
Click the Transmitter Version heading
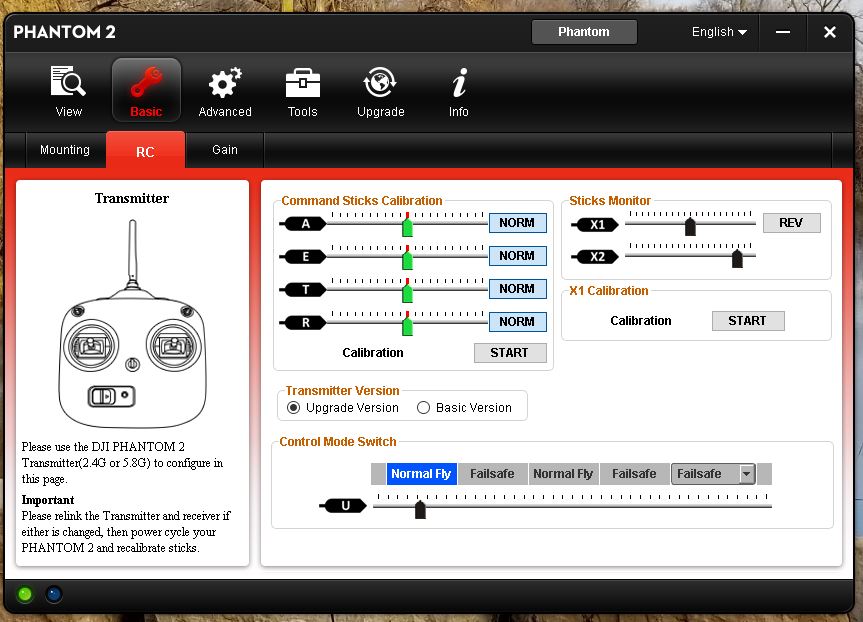(342, 391)
